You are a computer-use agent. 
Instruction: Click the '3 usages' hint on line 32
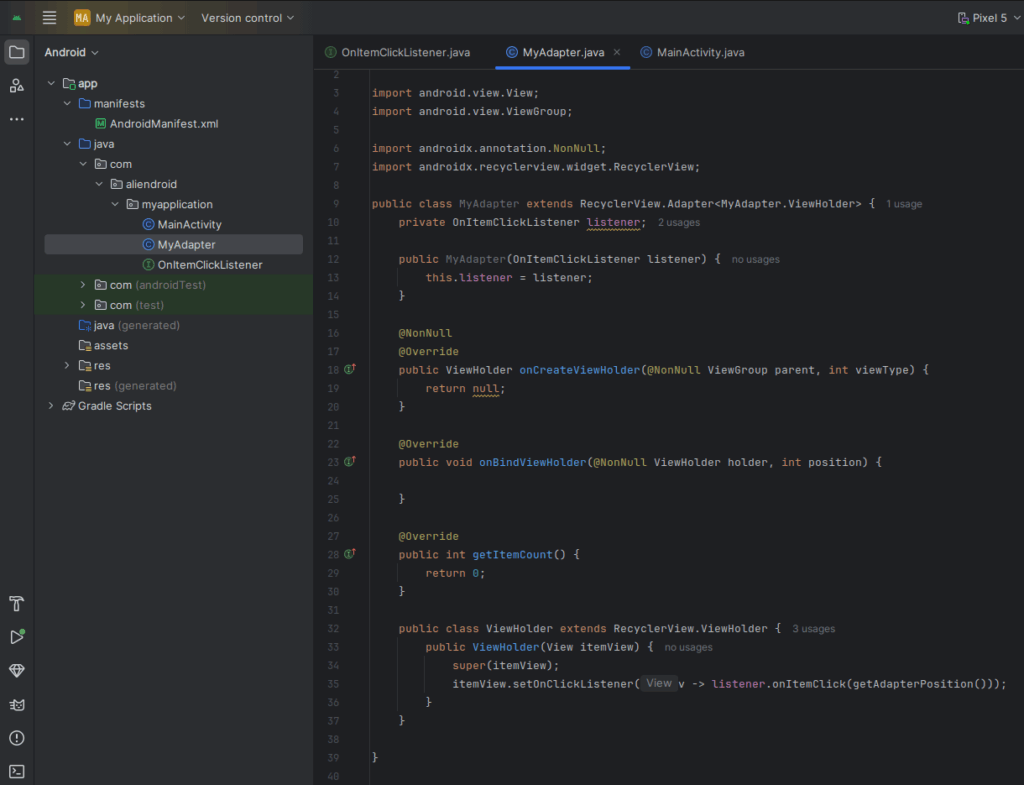814,629
